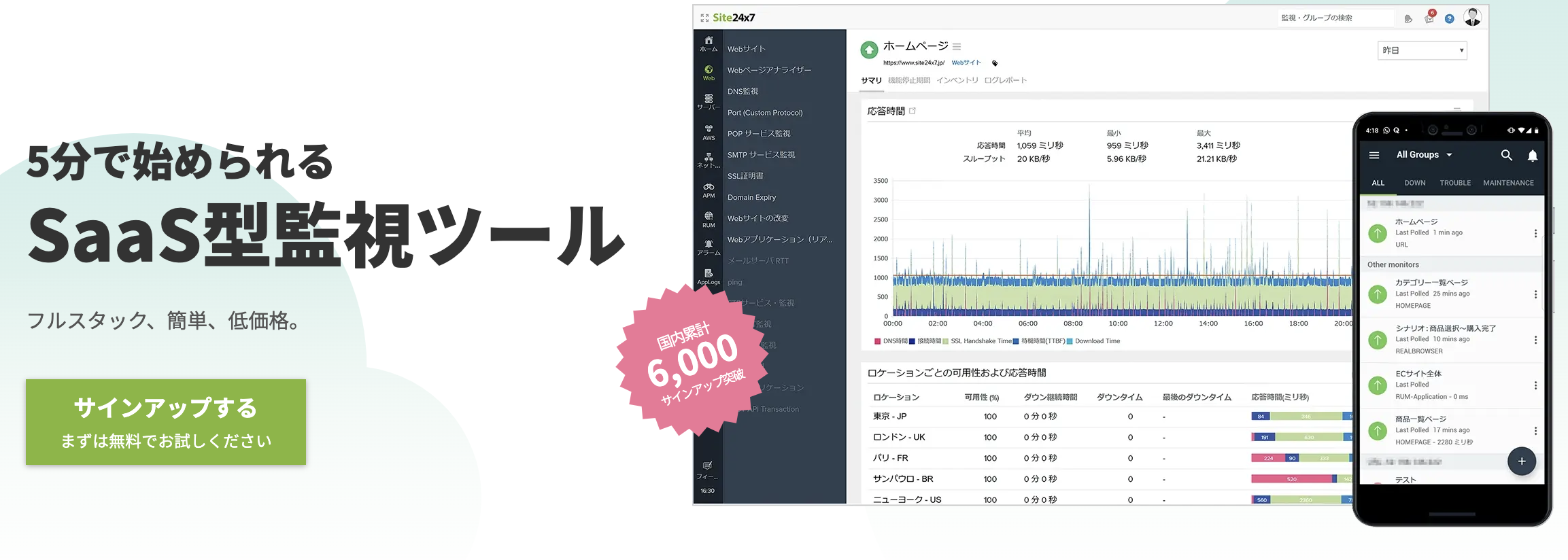
Task: Click the サインアップする sign-up button
Action: (x=166, y=422)
